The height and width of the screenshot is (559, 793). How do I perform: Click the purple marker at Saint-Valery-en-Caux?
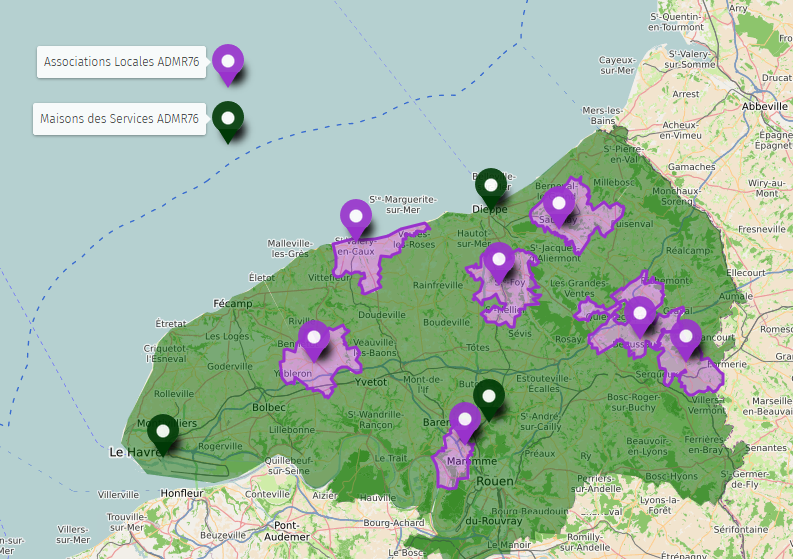(355, 218)
